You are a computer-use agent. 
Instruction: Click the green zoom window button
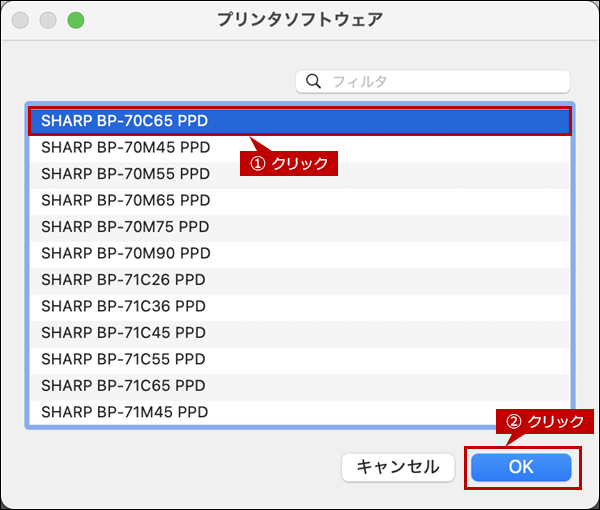click(76, 20)
